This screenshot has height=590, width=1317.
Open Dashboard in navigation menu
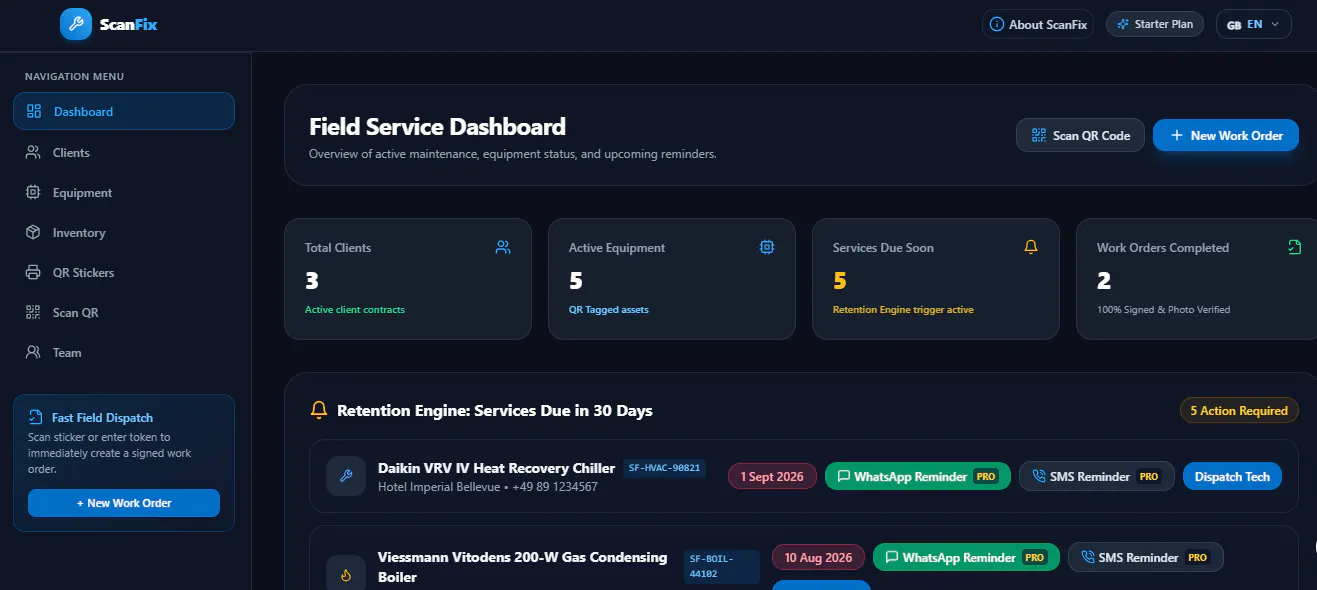(x=124, y=111)
